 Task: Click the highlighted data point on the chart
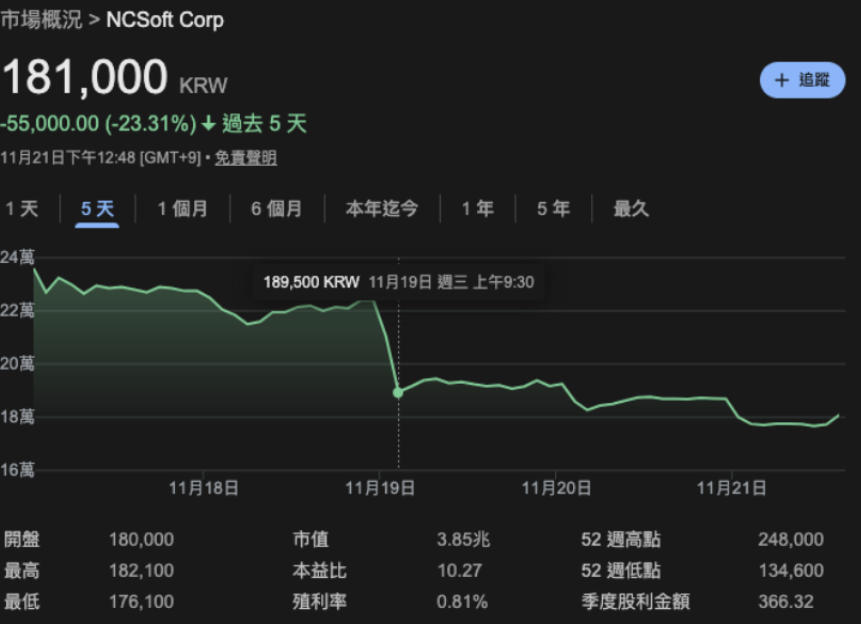pyautogui.click(x=398, y=392)
